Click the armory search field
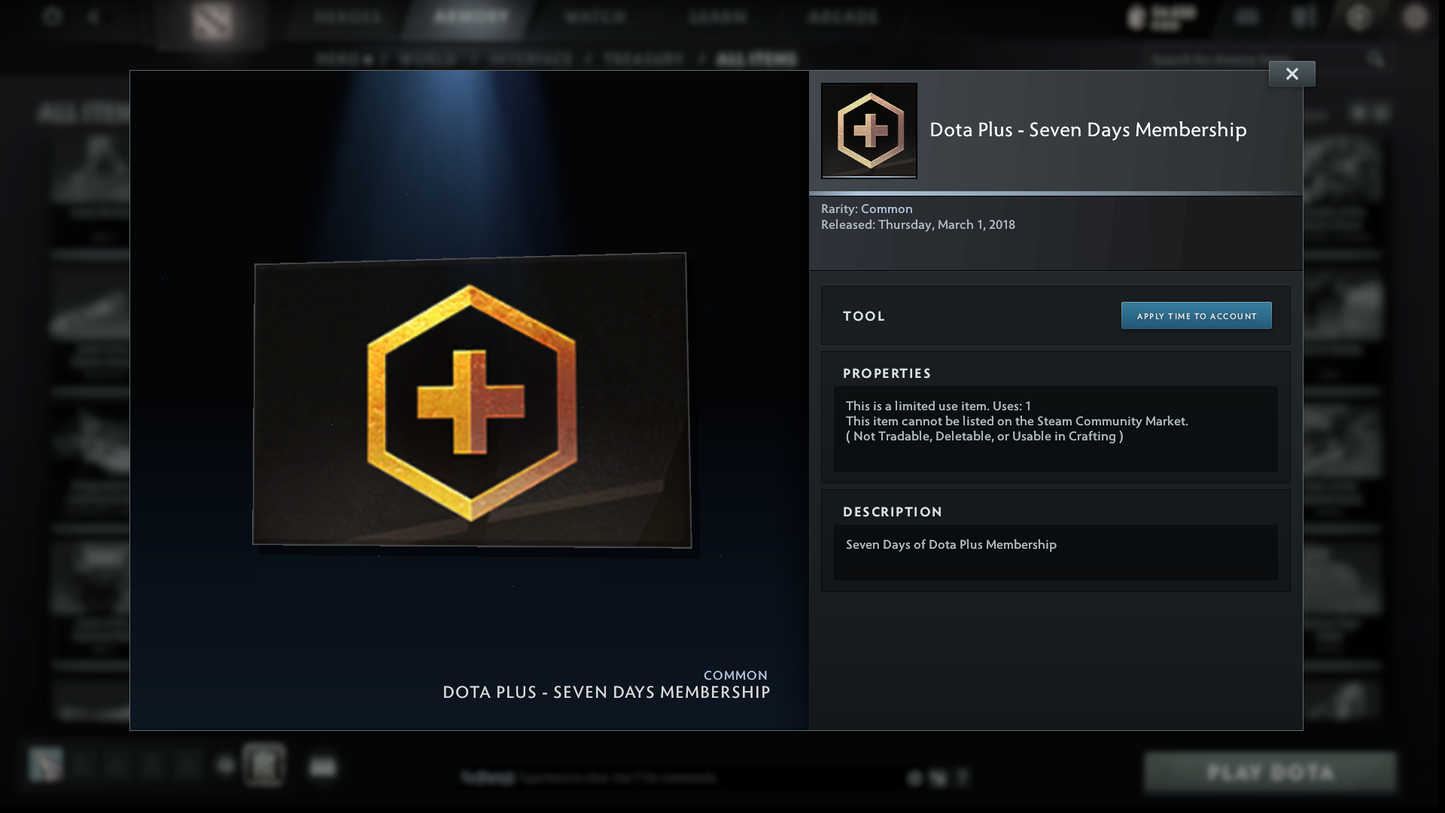 (1268, 60)
